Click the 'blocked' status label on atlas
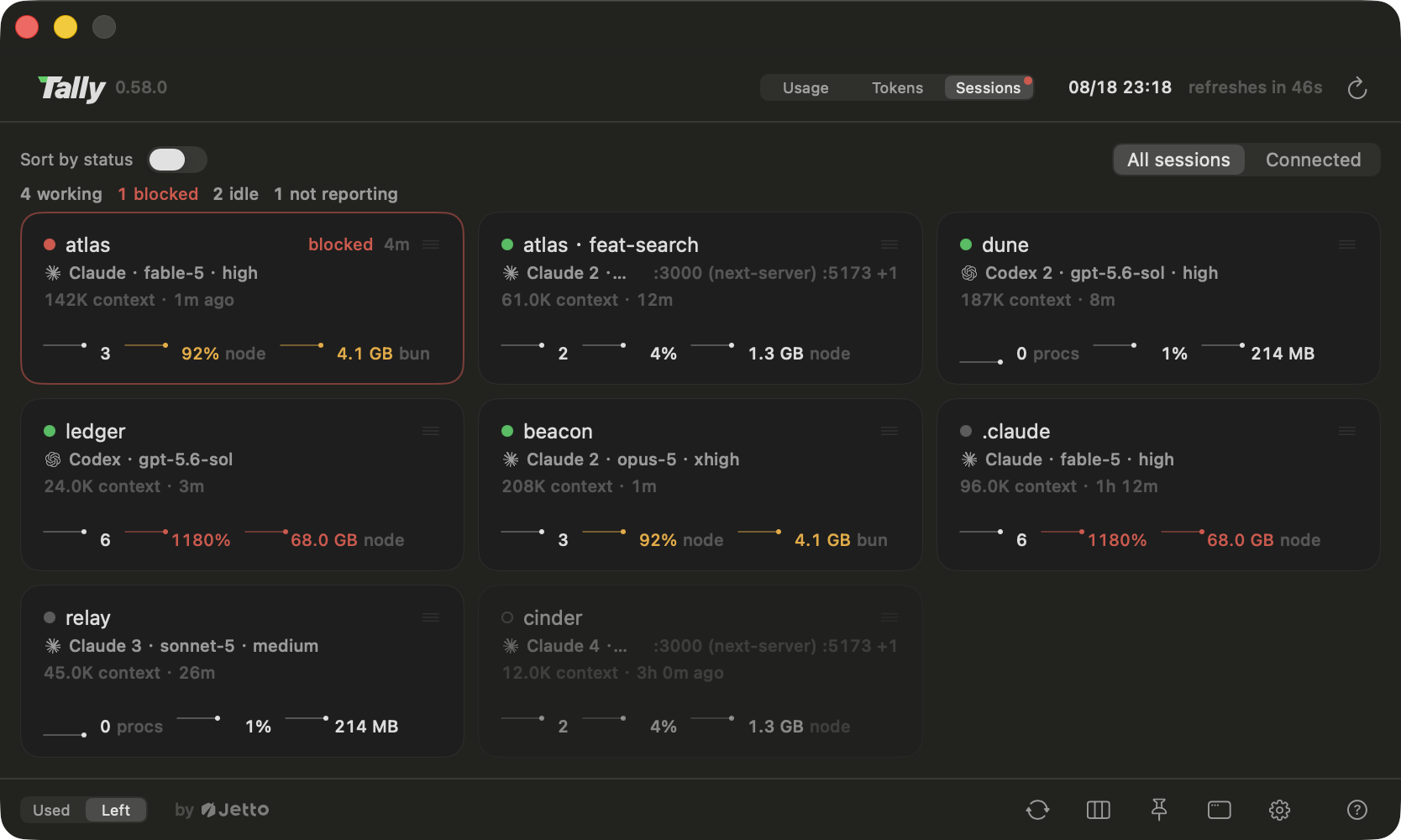This screenshot has height=840, width=1401. click(x=340, y=244)
